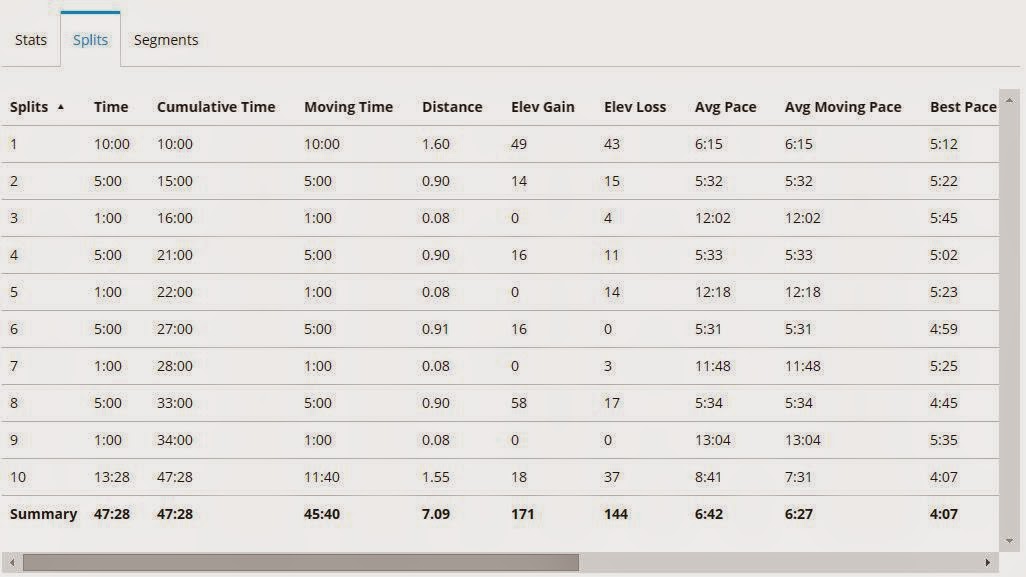Viewport: 1026px width, 577px height.
Task: Select the Splits tab
Action: (x=90, y=40)
